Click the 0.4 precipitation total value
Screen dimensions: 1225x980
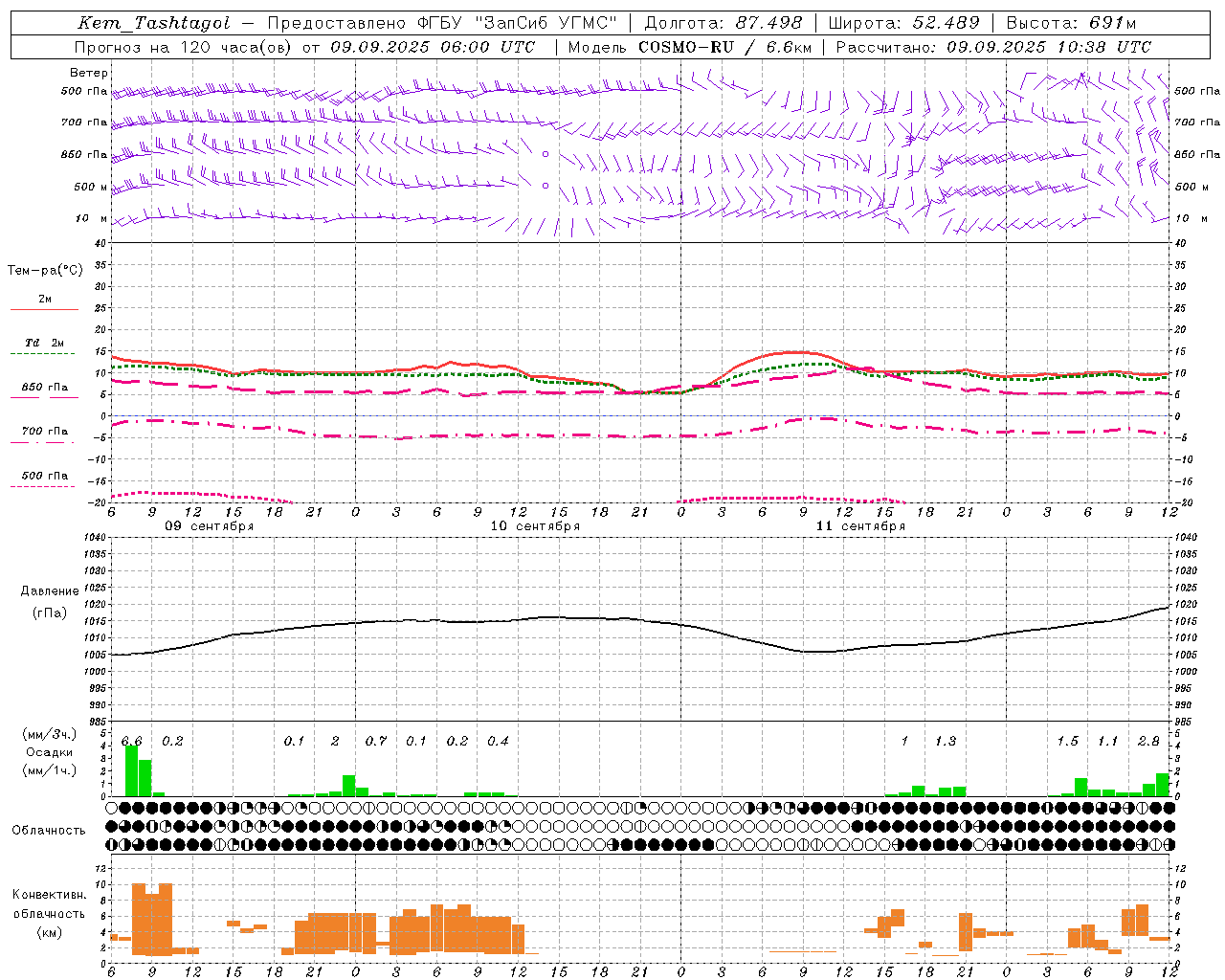[498, 742]
